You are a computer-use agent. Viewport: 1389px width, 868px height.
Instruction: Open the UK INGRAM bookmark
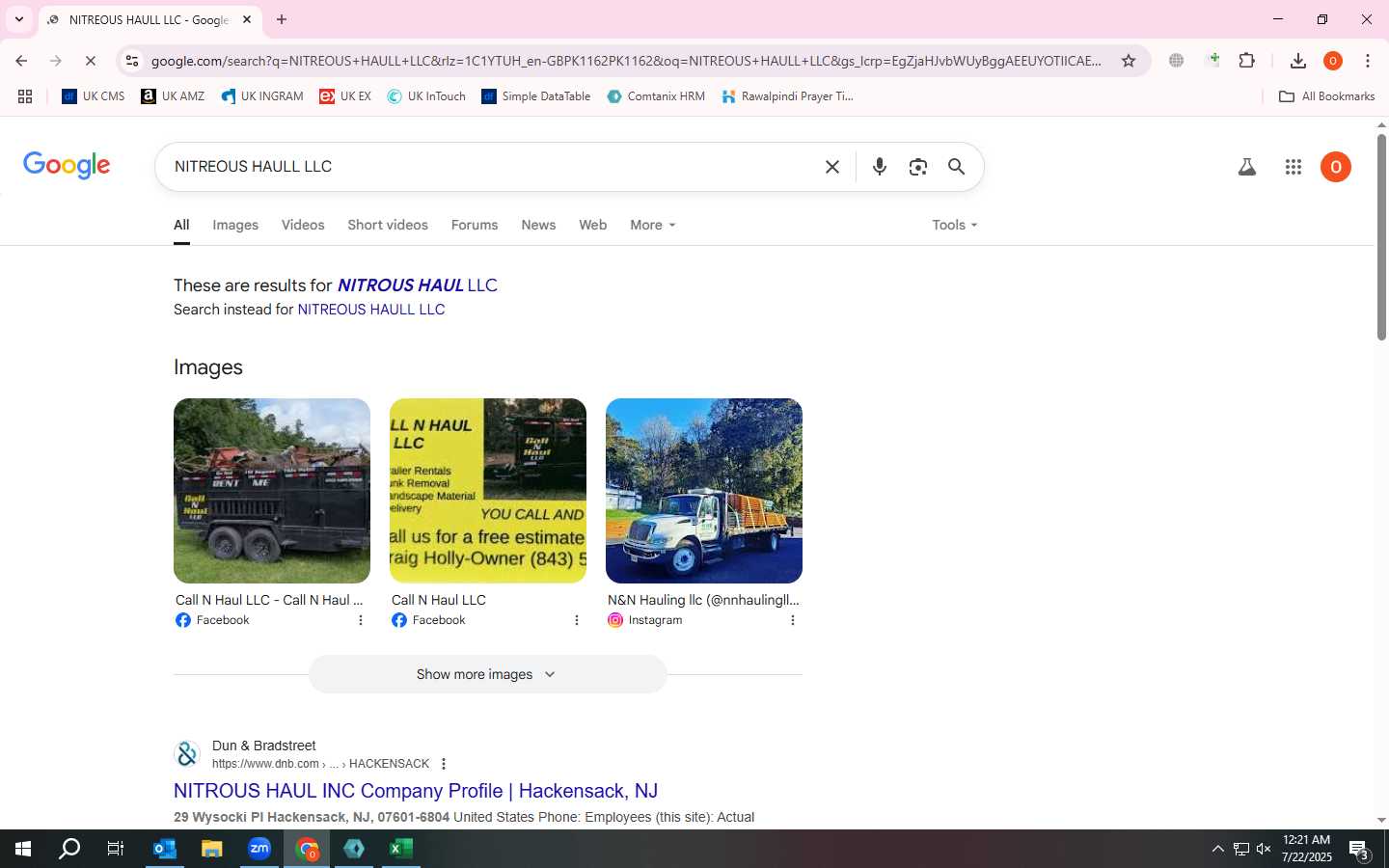pos(262,96)
